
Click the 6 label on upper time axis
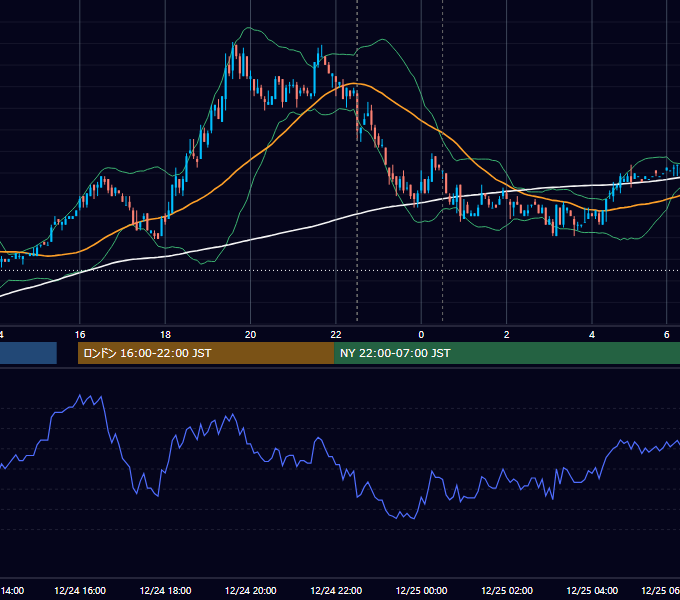coord(667,335)
